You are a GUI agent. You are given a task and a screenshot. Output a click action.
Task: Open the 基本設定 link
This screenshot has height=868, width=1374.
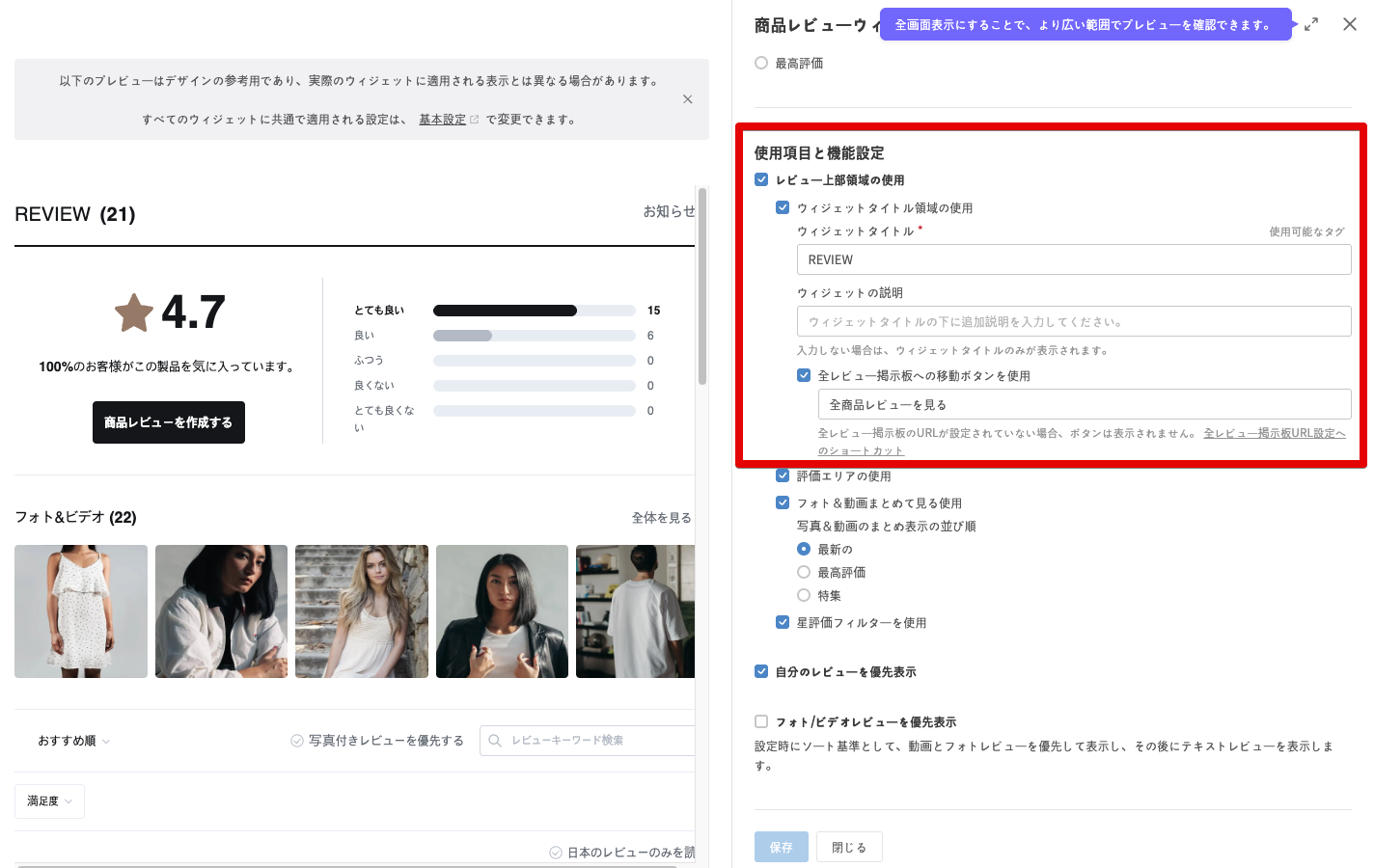click(442, 120)
